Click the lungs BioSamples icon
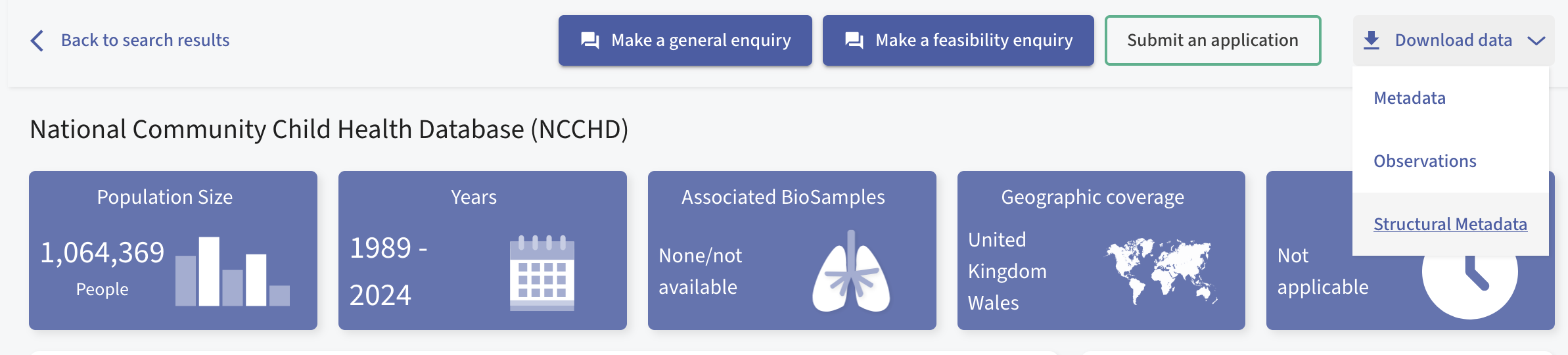The width and height of the screenshot is (1568, 355). click(851, 272)
